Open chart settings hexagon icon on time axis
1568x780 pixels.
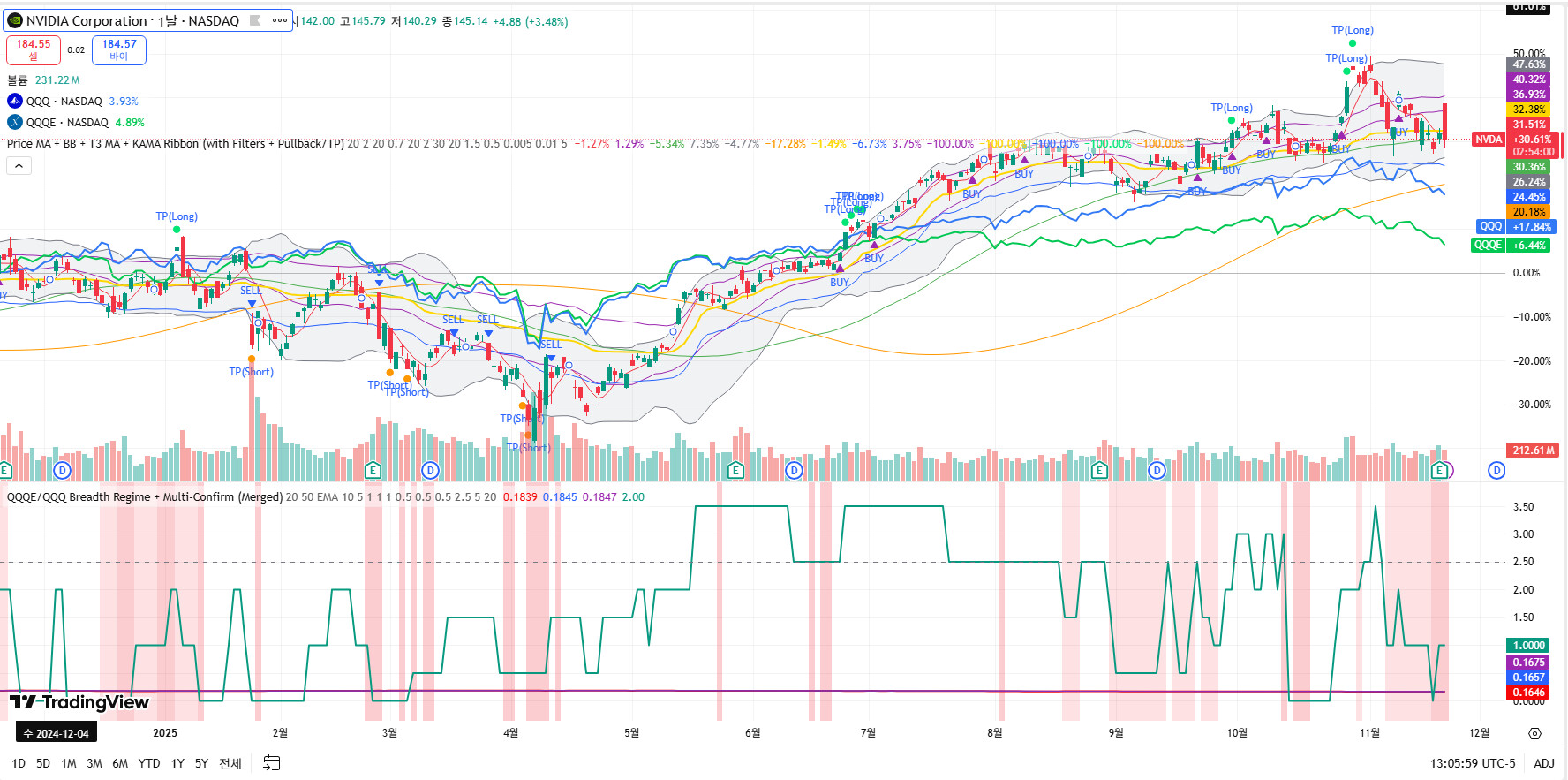tap(1534, 733)
